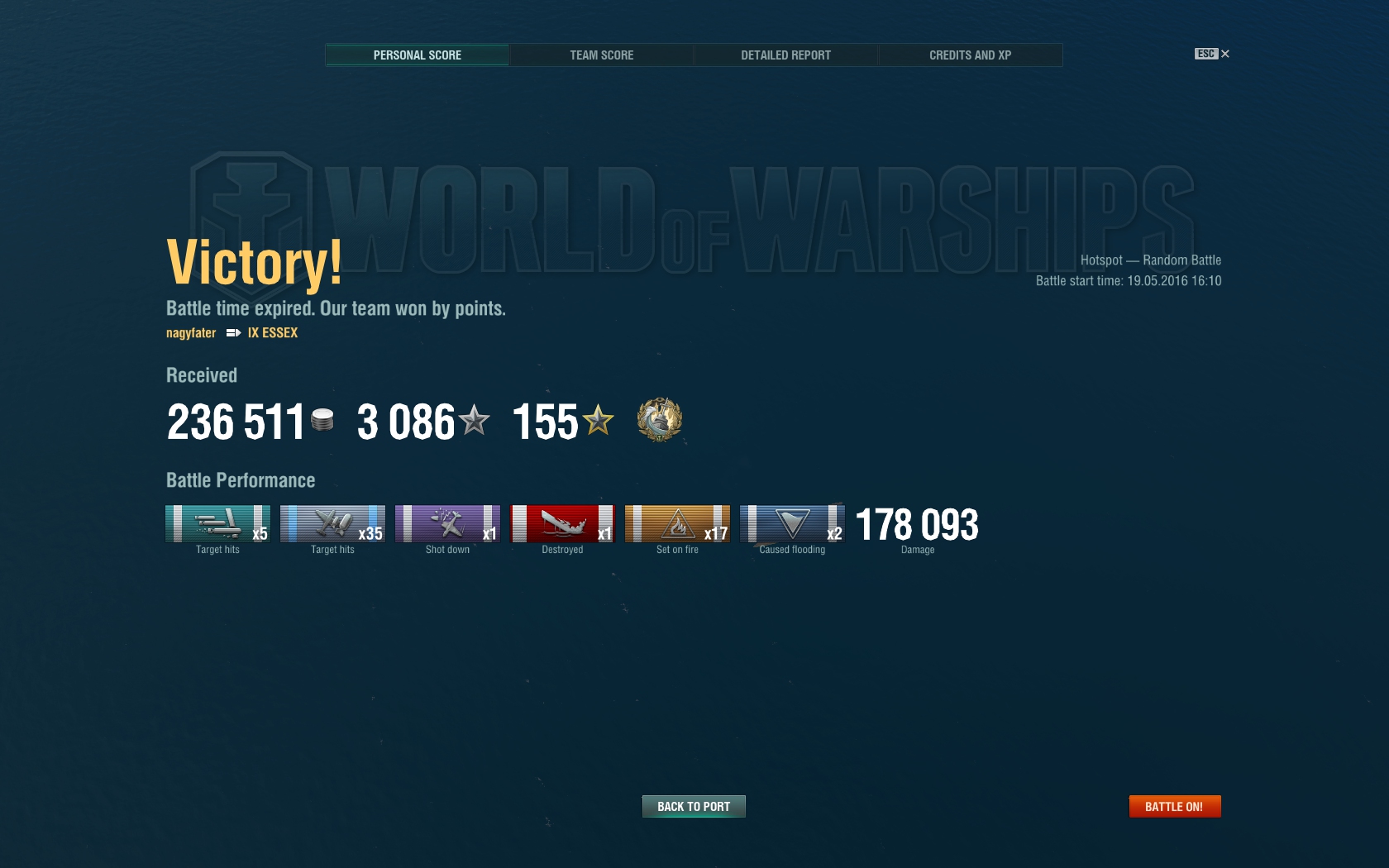
Task: Click the torpedo Target hits ribbon
Action: pos(217,523)
